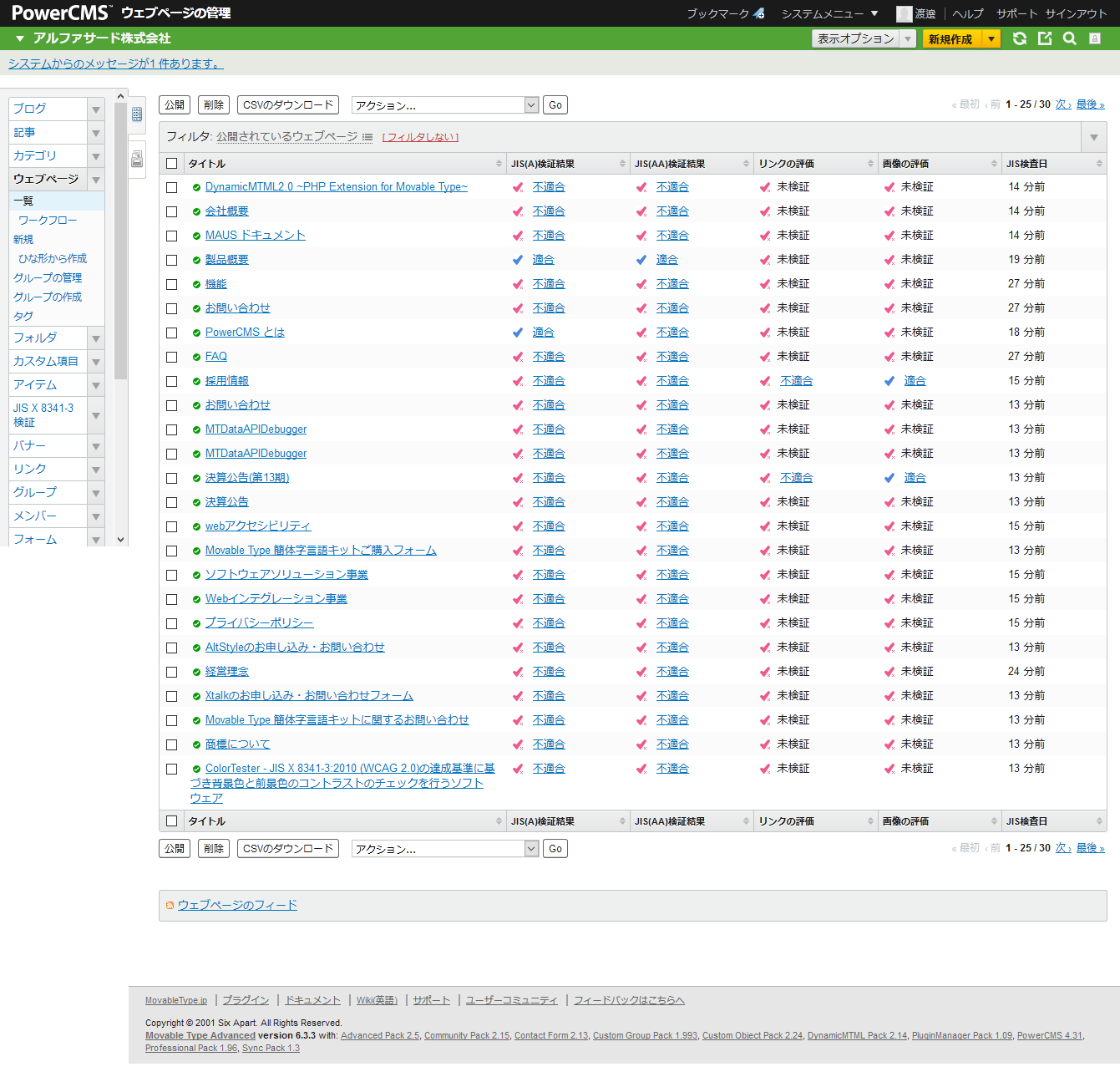The height and width of the screenshot is (1077, 1120).
Task: Open the site in a new window icon
Action: pos(1045,38)
